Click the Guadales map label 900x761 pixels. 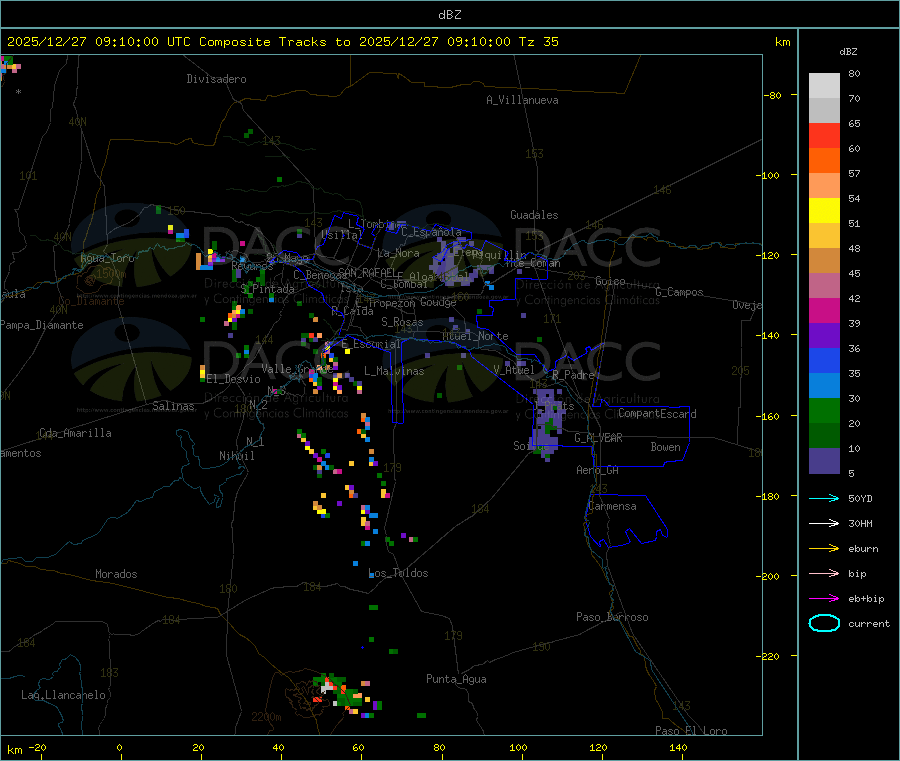pyautogui.click(x=534, y=215)
